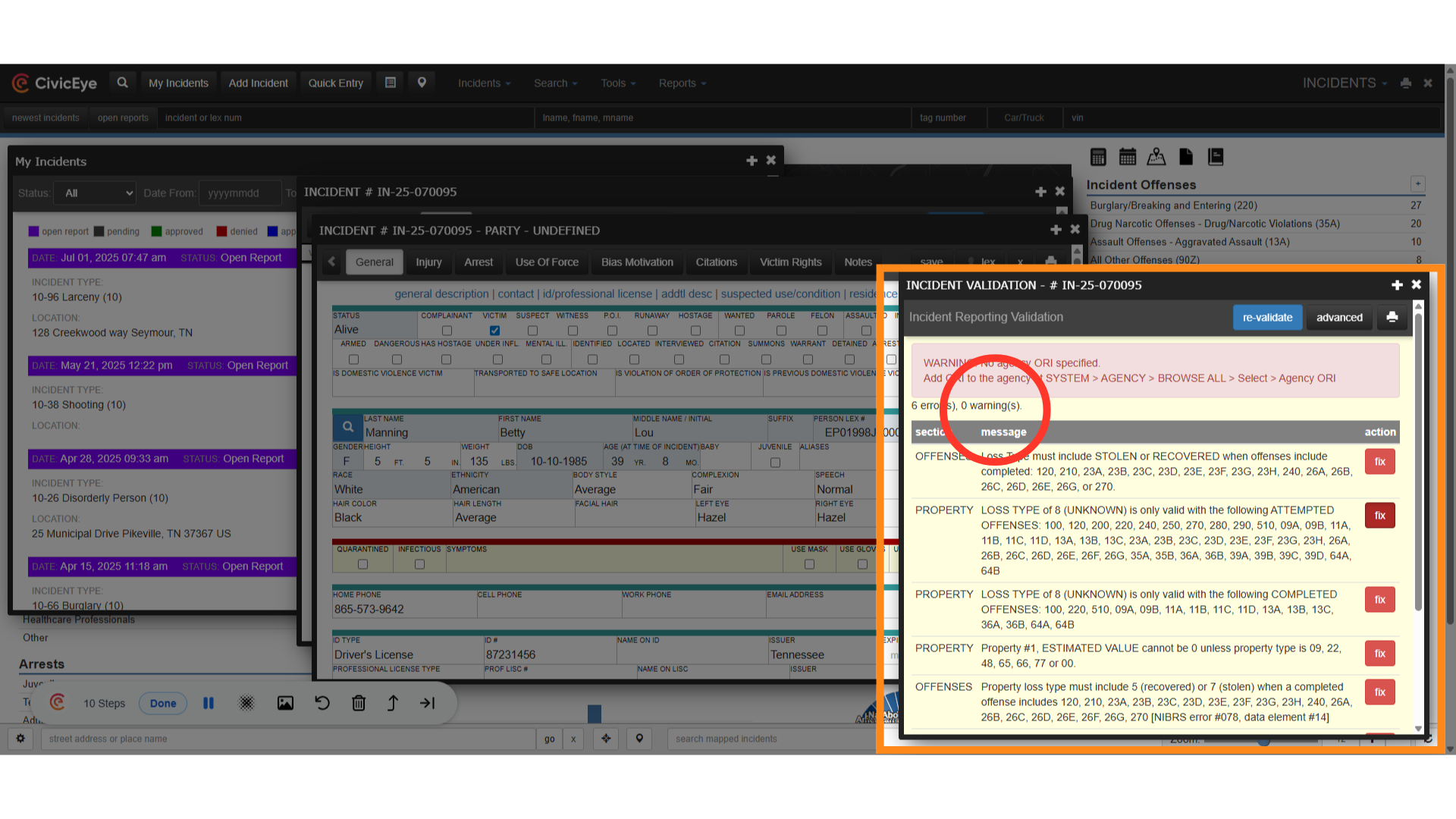Switch to the Victim Rights tab
Viewport: 1456px width, 819px height.
pyautogui.click(x=790, y=262)
